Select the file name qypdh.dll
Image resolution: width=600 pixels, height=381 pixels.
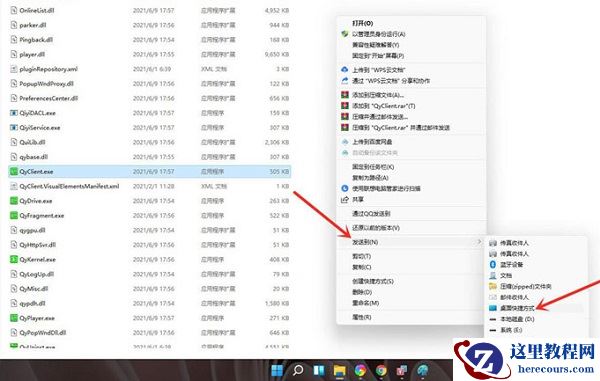click(x=33, y=303)
